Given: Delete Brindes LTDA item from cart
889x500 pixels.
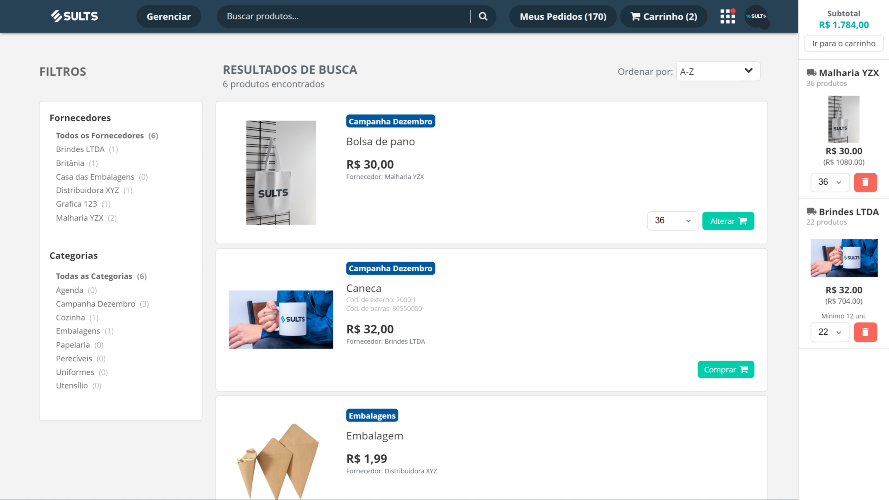Looking at the screenshot, I should click(x=865, y=332).
